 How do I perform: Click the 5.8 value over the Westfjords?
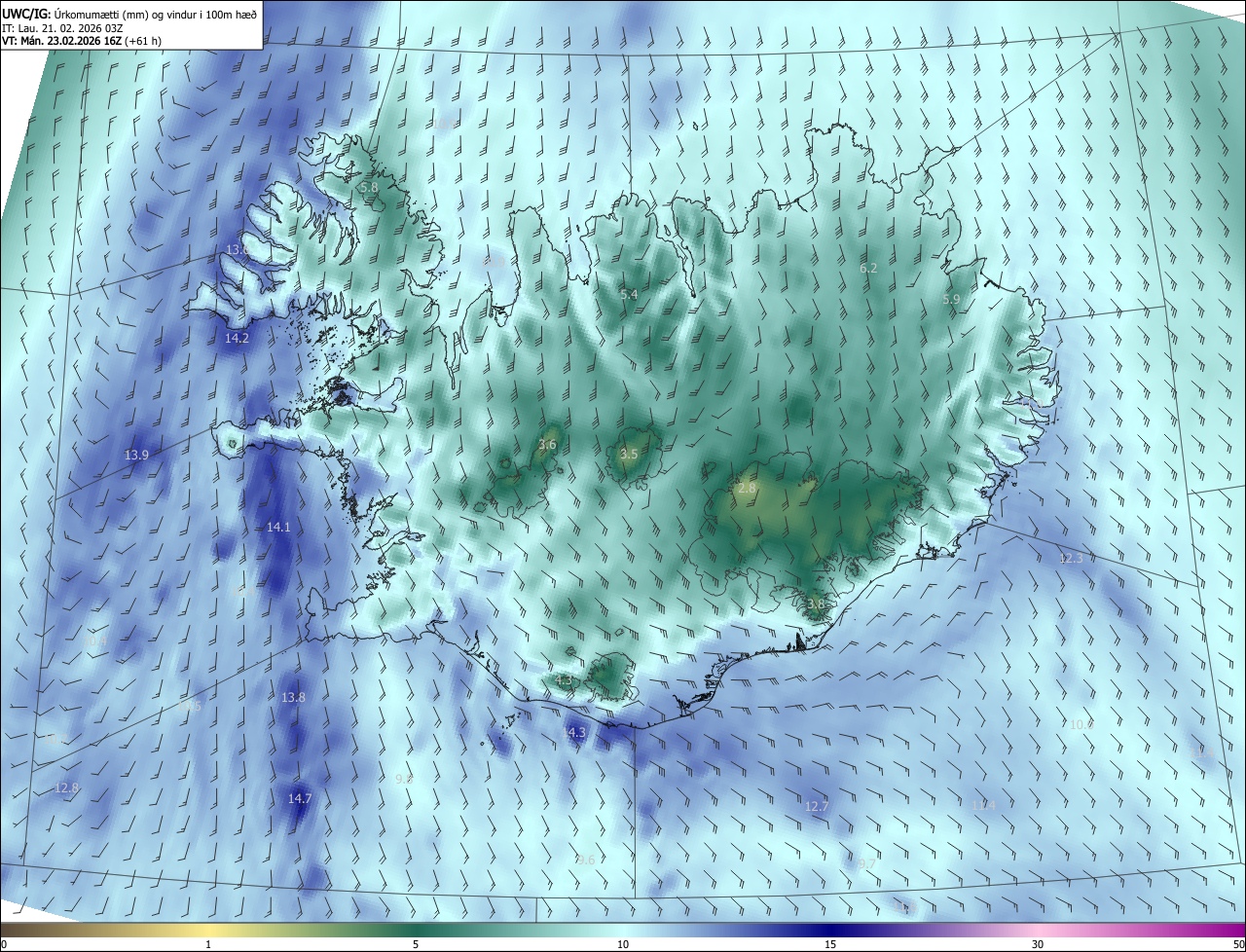point(369,187)
